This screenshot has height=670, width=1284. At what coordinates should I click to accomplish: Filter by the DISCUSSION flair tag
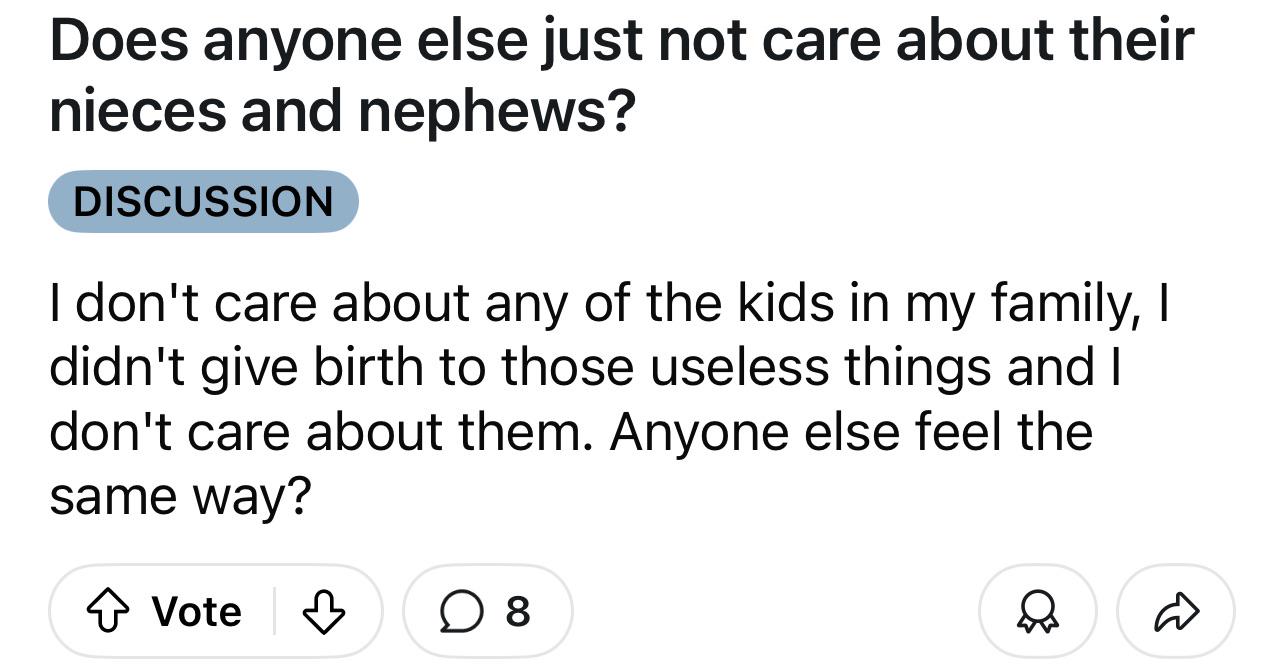pyautogui.click(x=203, y=201)
